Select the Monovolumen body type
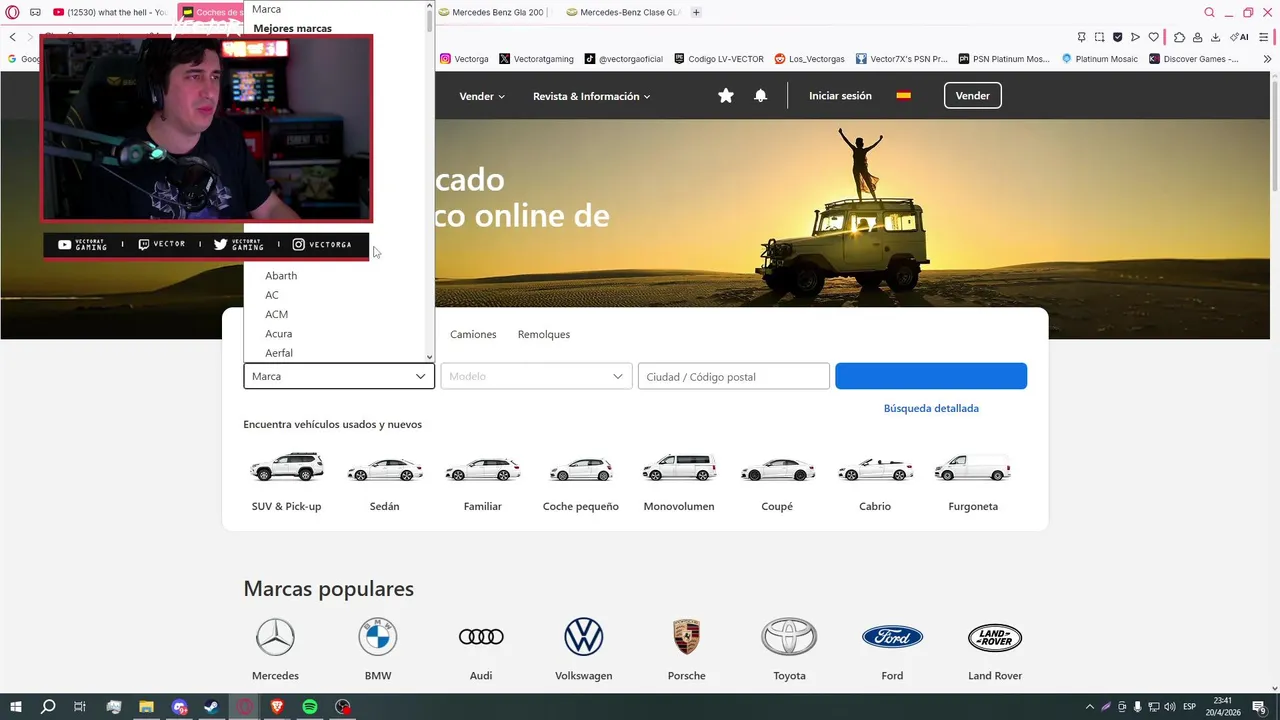The image size is (1280, 720). 679,482
